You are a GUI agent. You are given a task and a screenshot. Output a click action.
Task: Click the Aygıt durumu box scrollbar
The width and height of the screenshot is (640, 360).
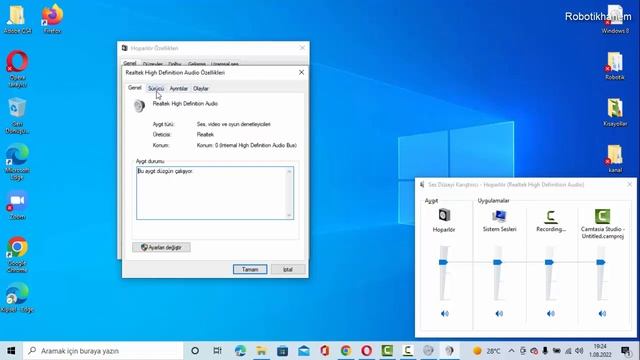[x=289, y=193]
